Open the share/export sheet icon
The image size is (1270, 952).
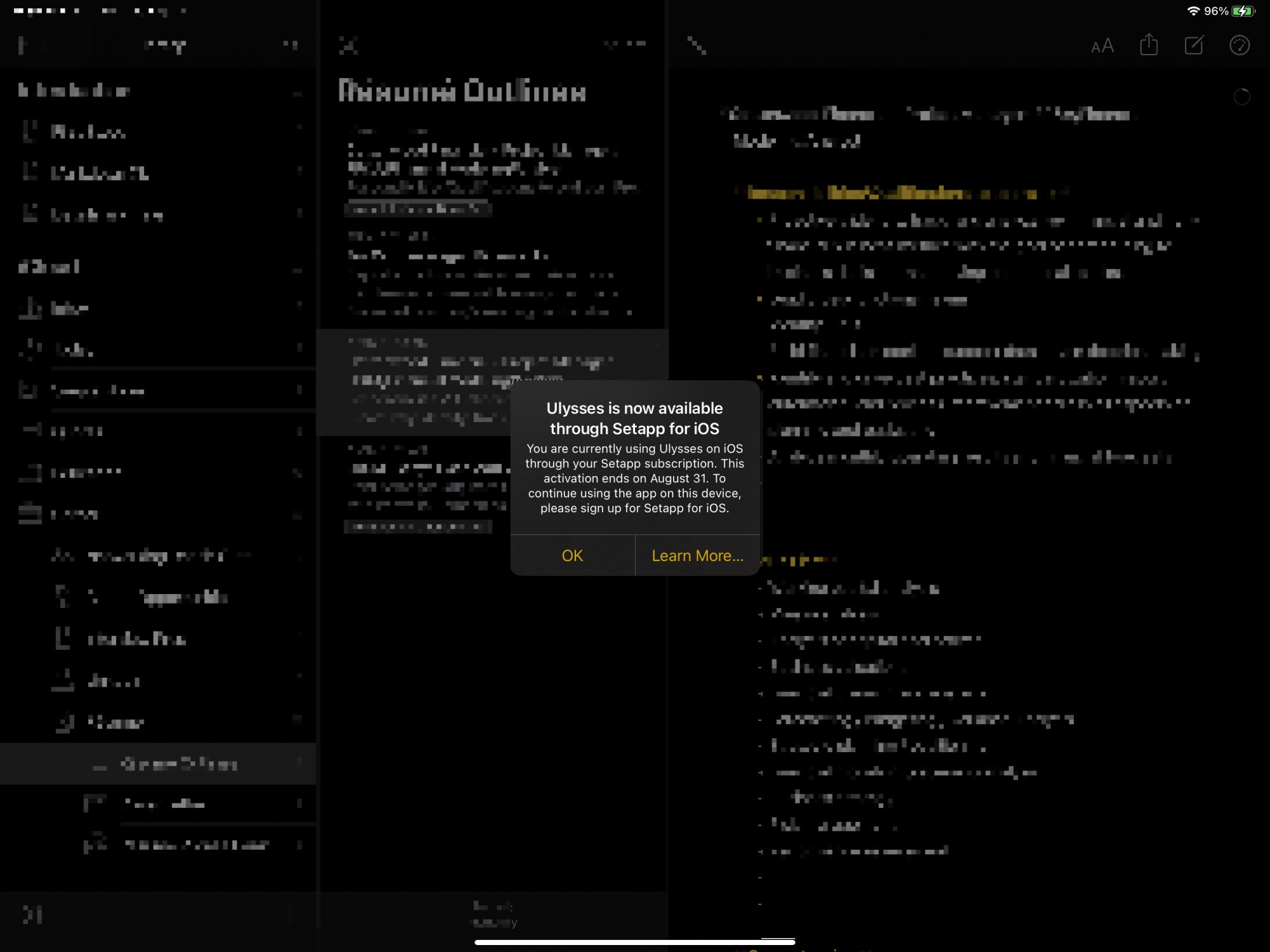point(1149,45)
